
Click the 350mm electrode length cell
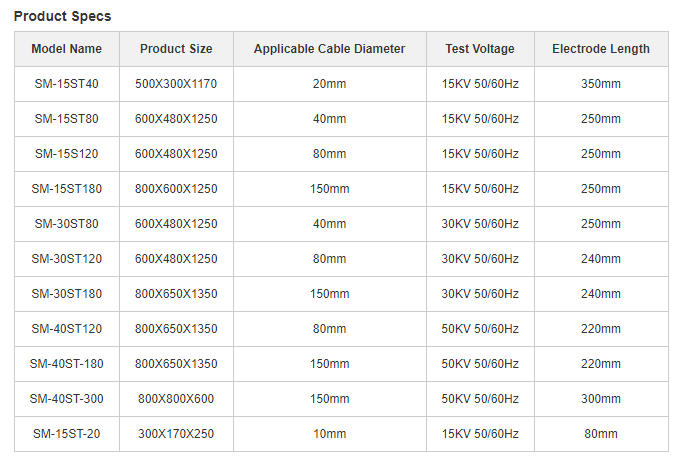coord(601,83)
